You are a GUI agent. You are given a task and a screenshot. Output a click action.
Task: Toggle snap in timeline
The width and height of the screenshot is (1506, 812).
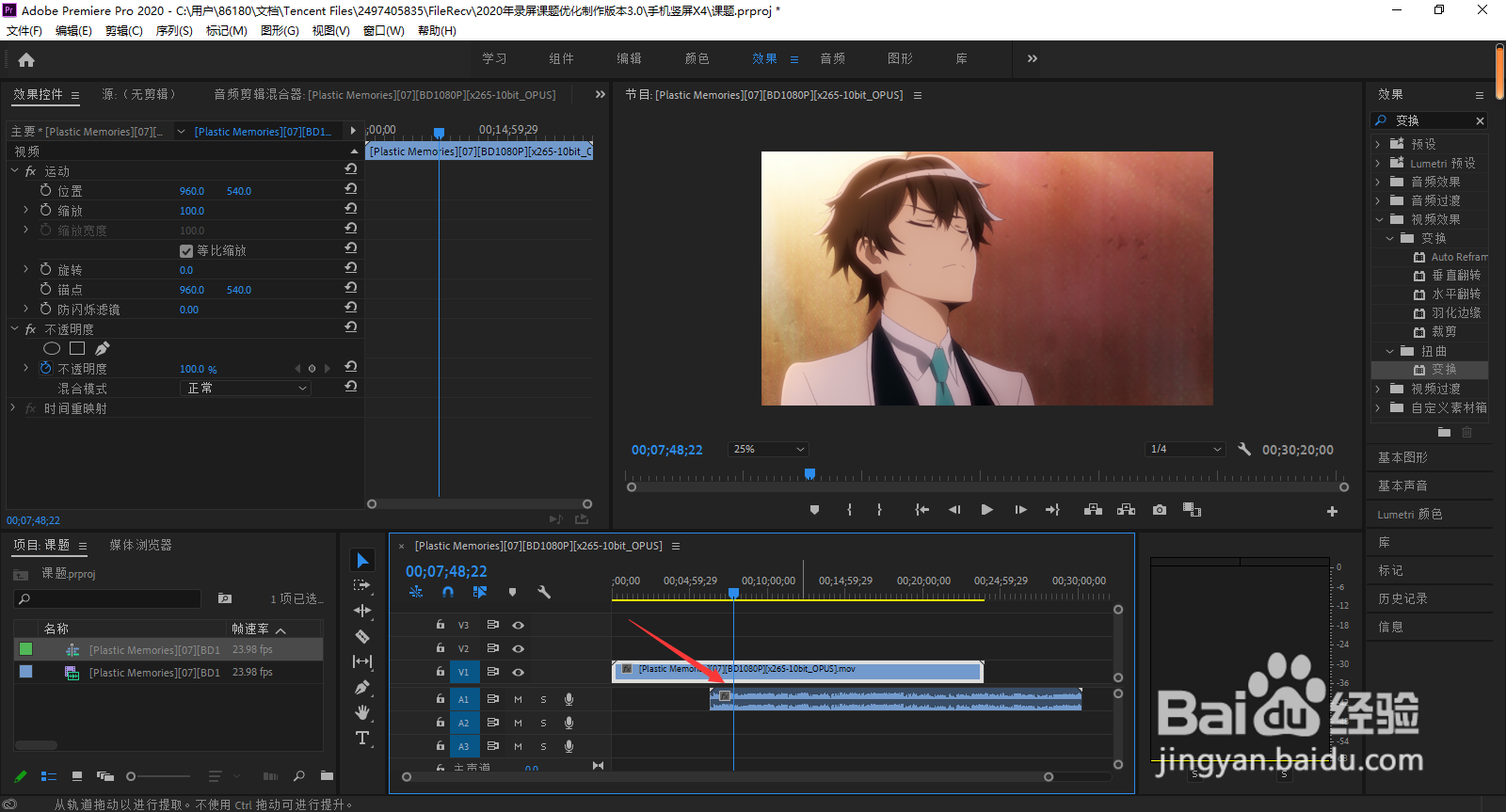[448, 592]
